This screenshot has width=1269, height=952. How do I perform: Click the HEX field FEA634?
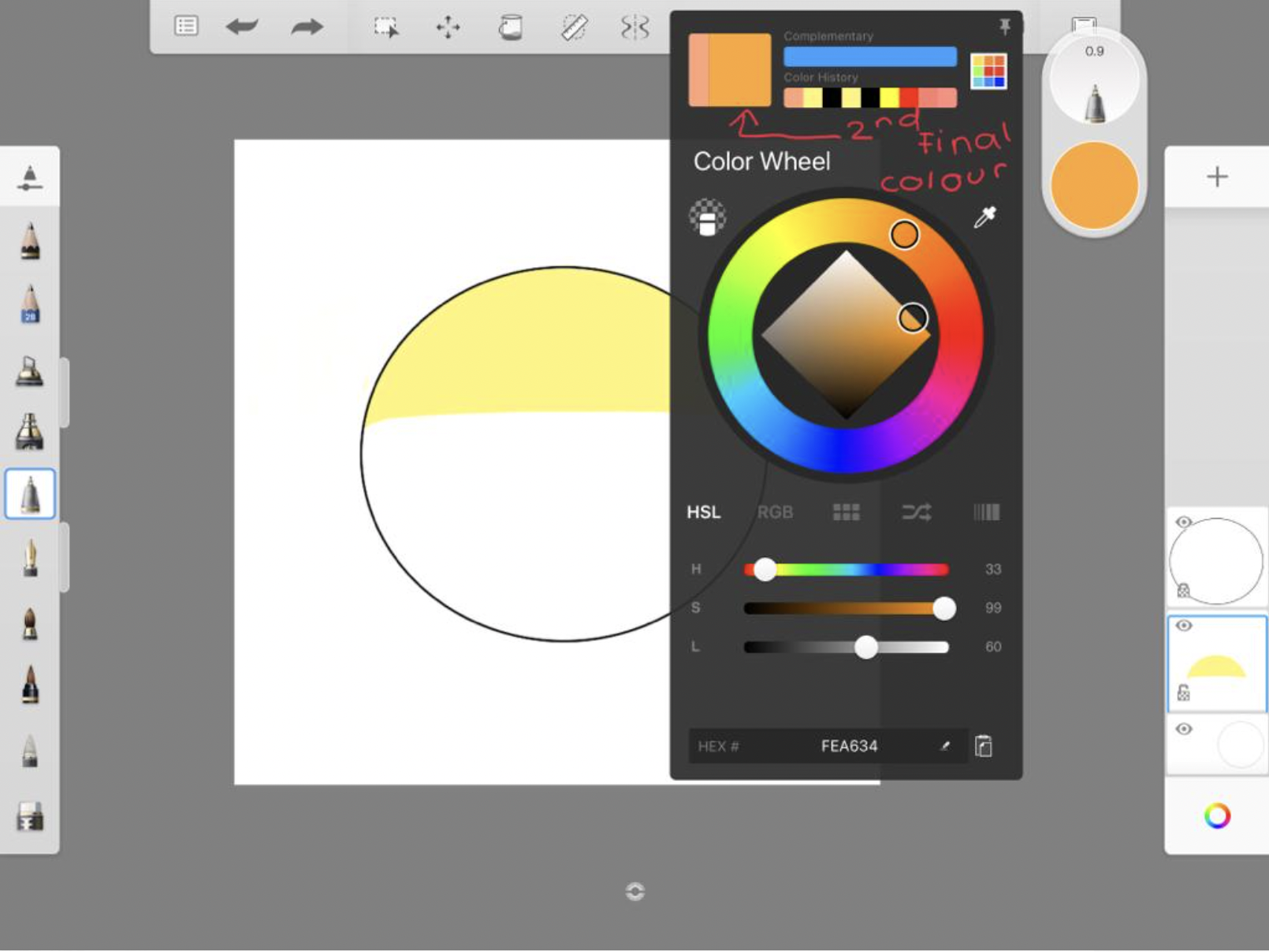(x=828, y=746)
